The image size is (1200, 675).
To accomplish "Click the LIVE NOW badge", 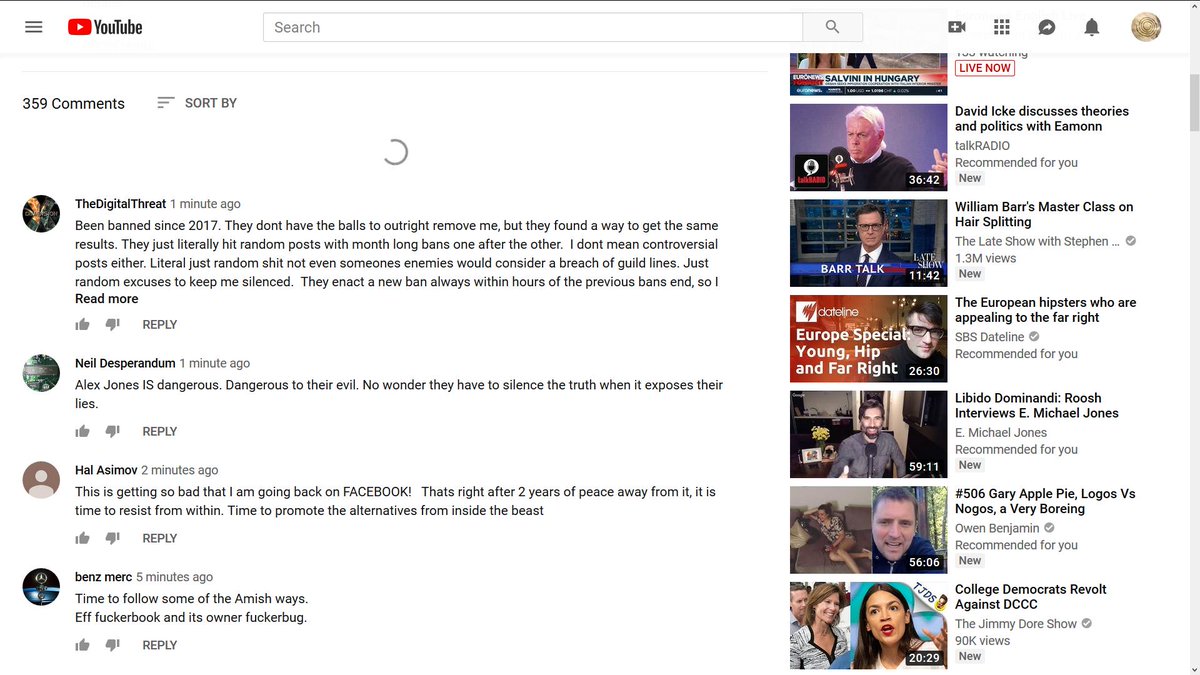I will [984, 68].
